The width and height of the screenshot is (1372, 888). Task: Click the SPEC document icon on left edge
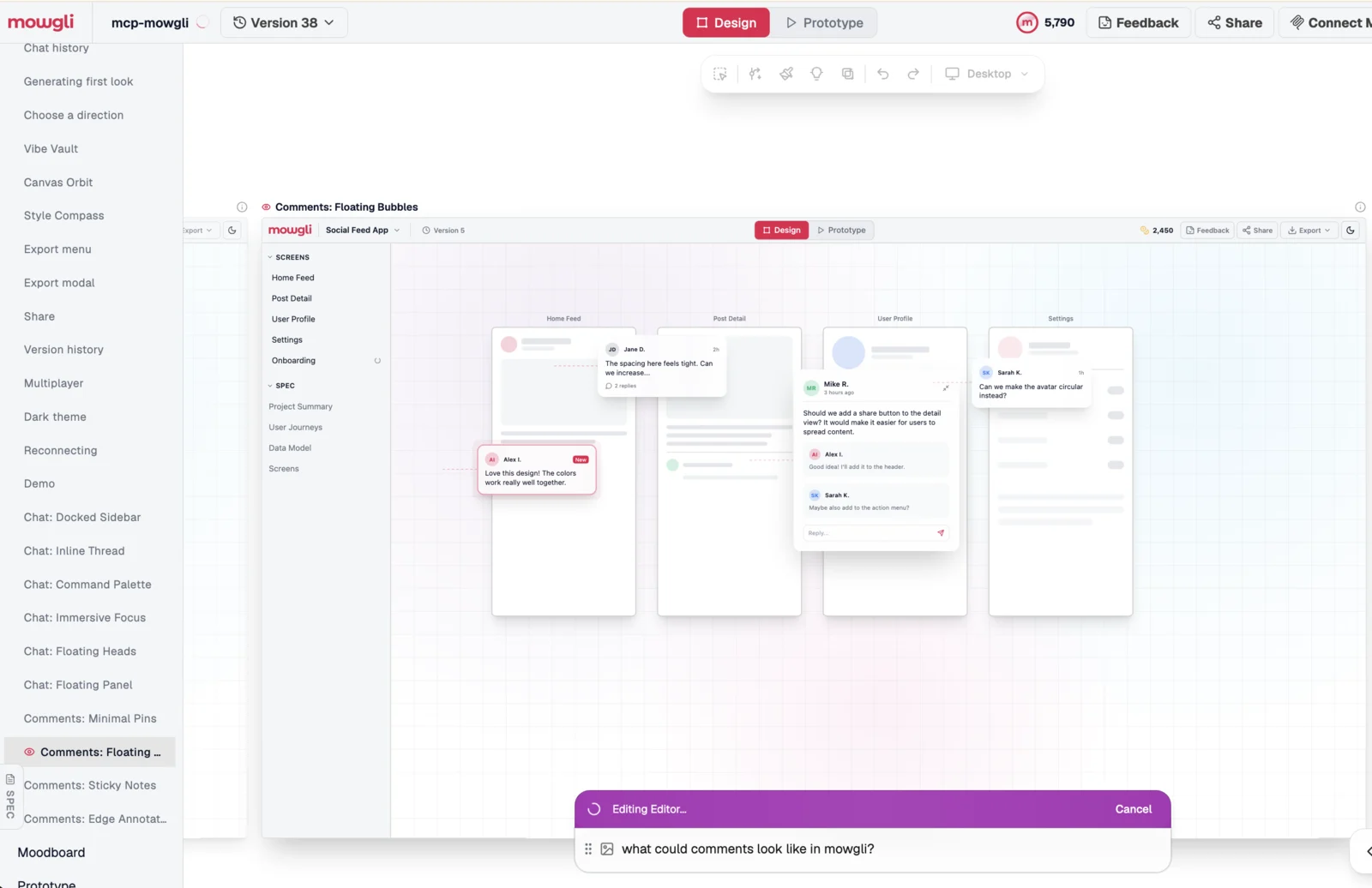click(x=10, y=779)
